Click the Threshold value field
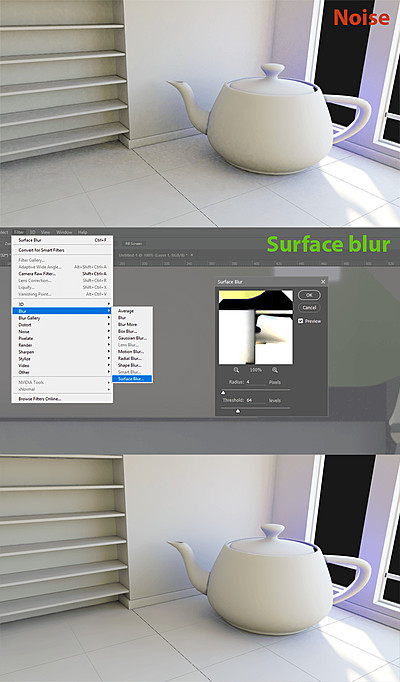Screen dimensions: 400x682 [x=255, y=400]
